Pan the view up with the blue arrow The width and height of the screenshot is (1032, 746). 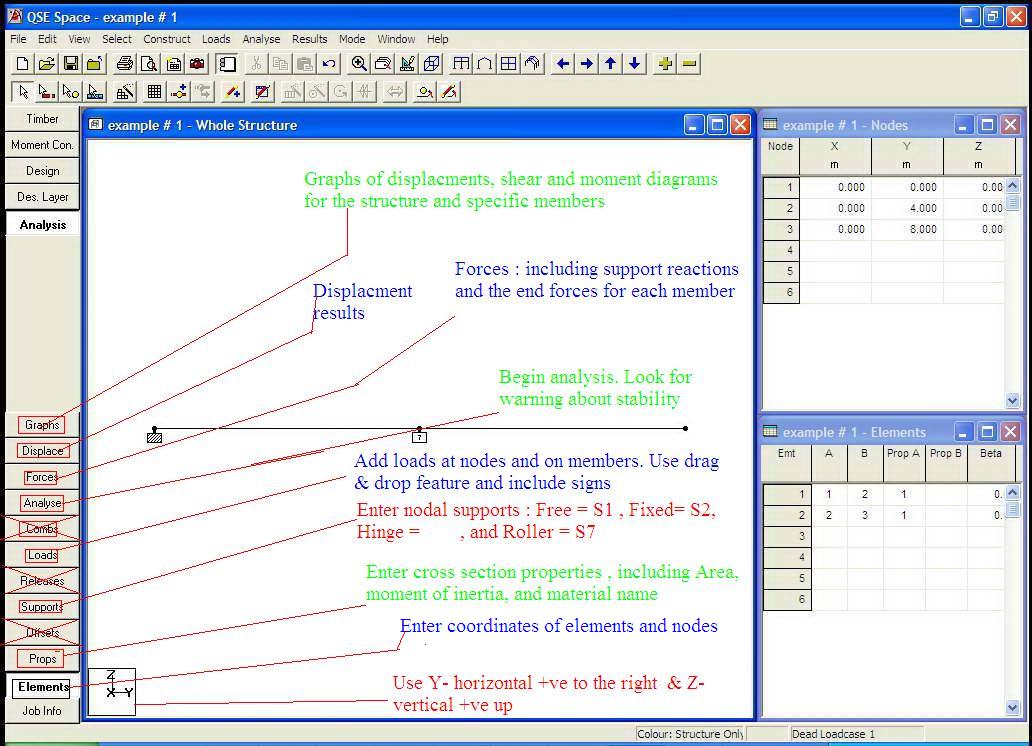[610, 64]
